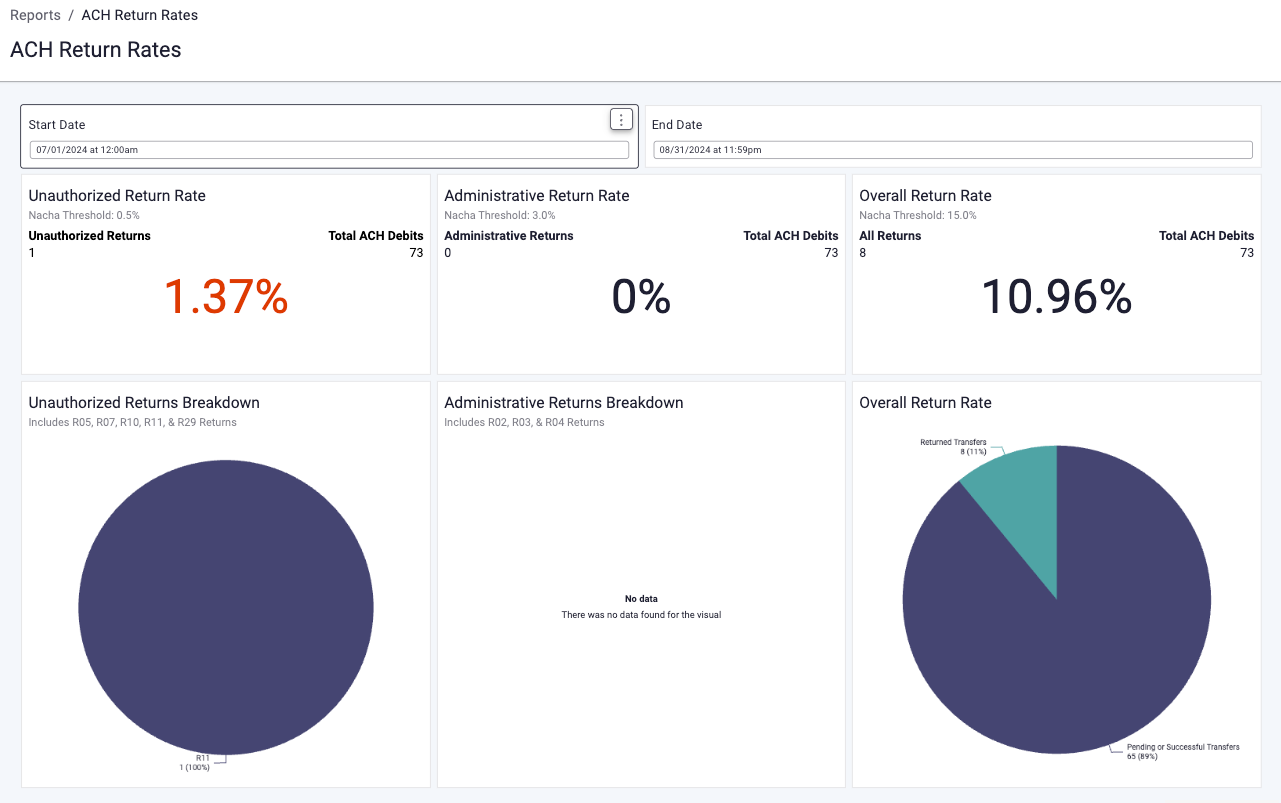
Task: Click the 10.96% overall return rate value
Action: pos(1056,298)
